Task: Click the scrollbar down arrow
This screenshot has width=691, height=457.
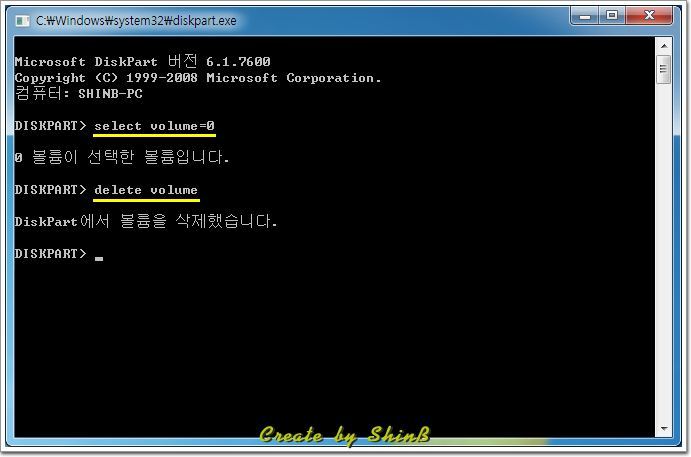Action: [x=664, y=428]
